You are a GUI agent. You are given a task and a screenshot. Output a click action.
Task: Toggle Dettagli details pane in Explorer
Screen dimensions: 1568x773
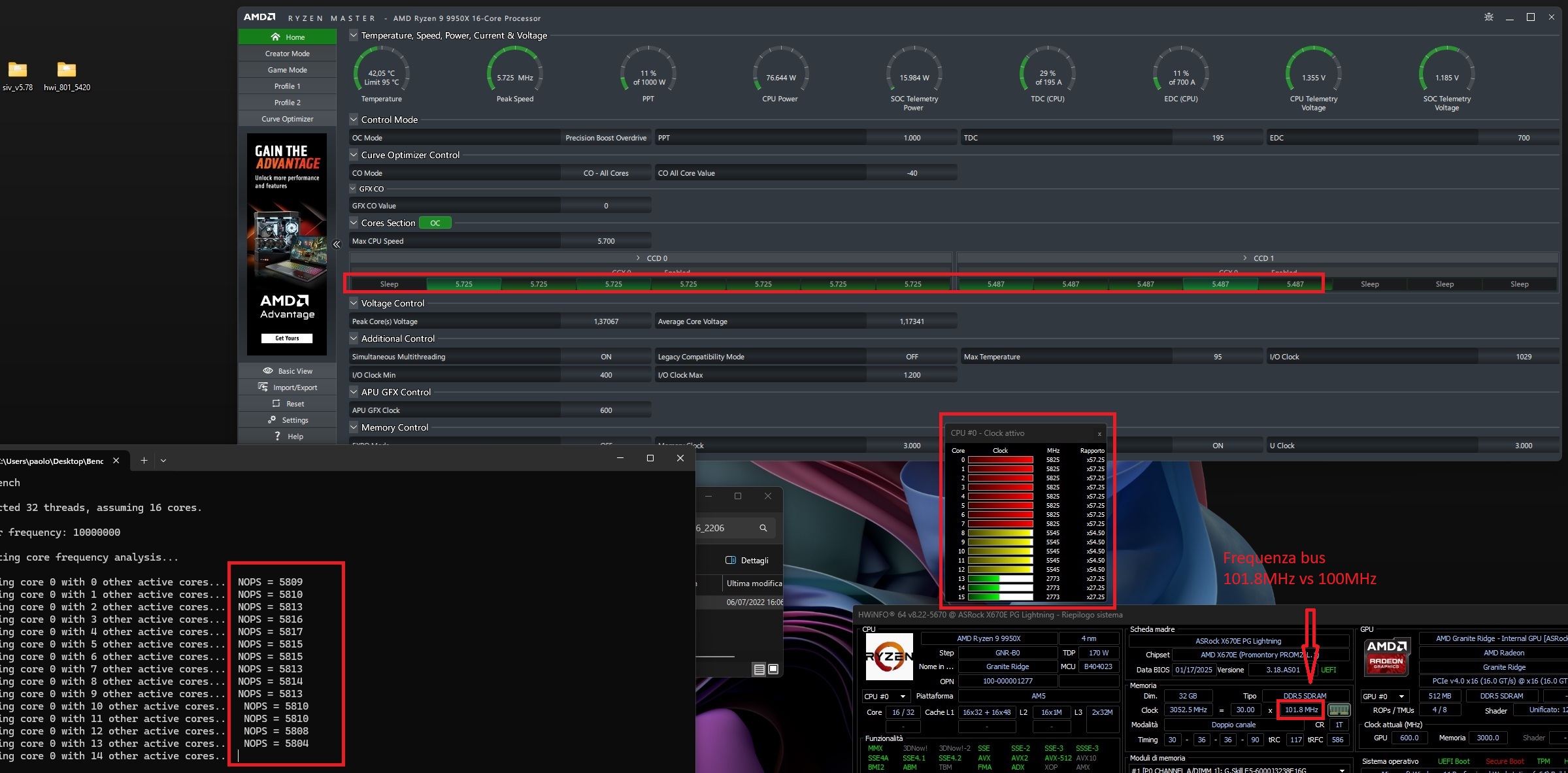coord(746,560)
